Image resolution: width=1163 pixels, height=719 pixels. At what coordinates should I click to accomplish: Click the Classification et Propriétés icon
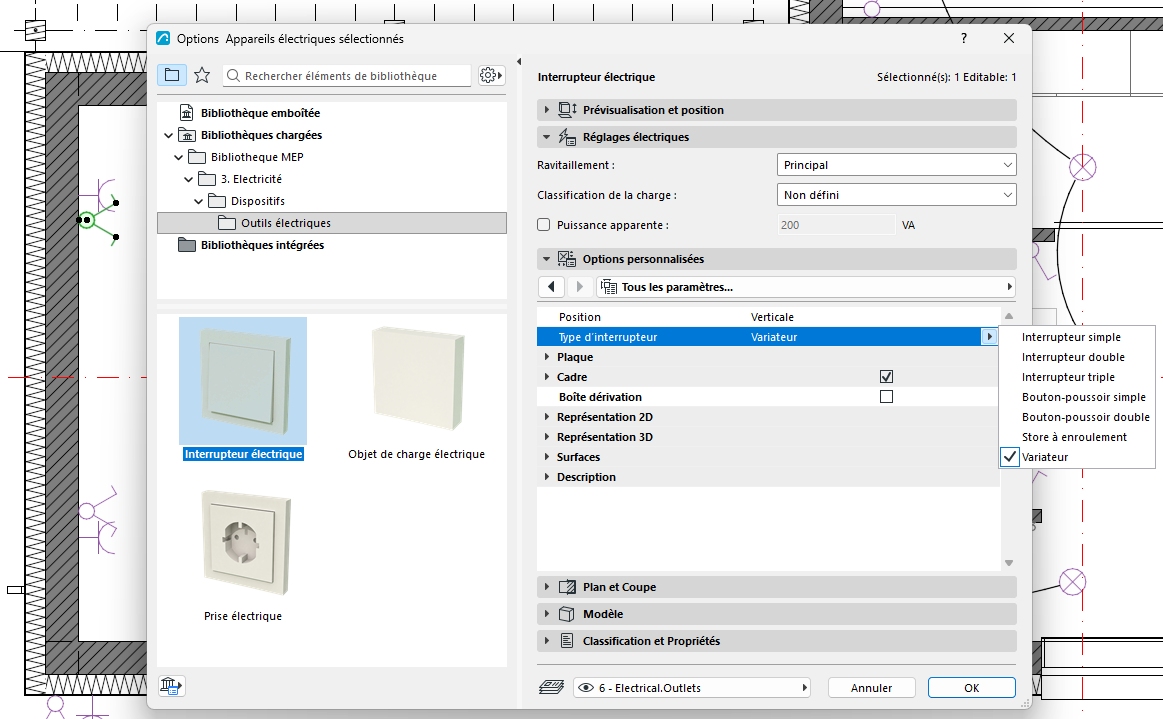tap(567, 640)
